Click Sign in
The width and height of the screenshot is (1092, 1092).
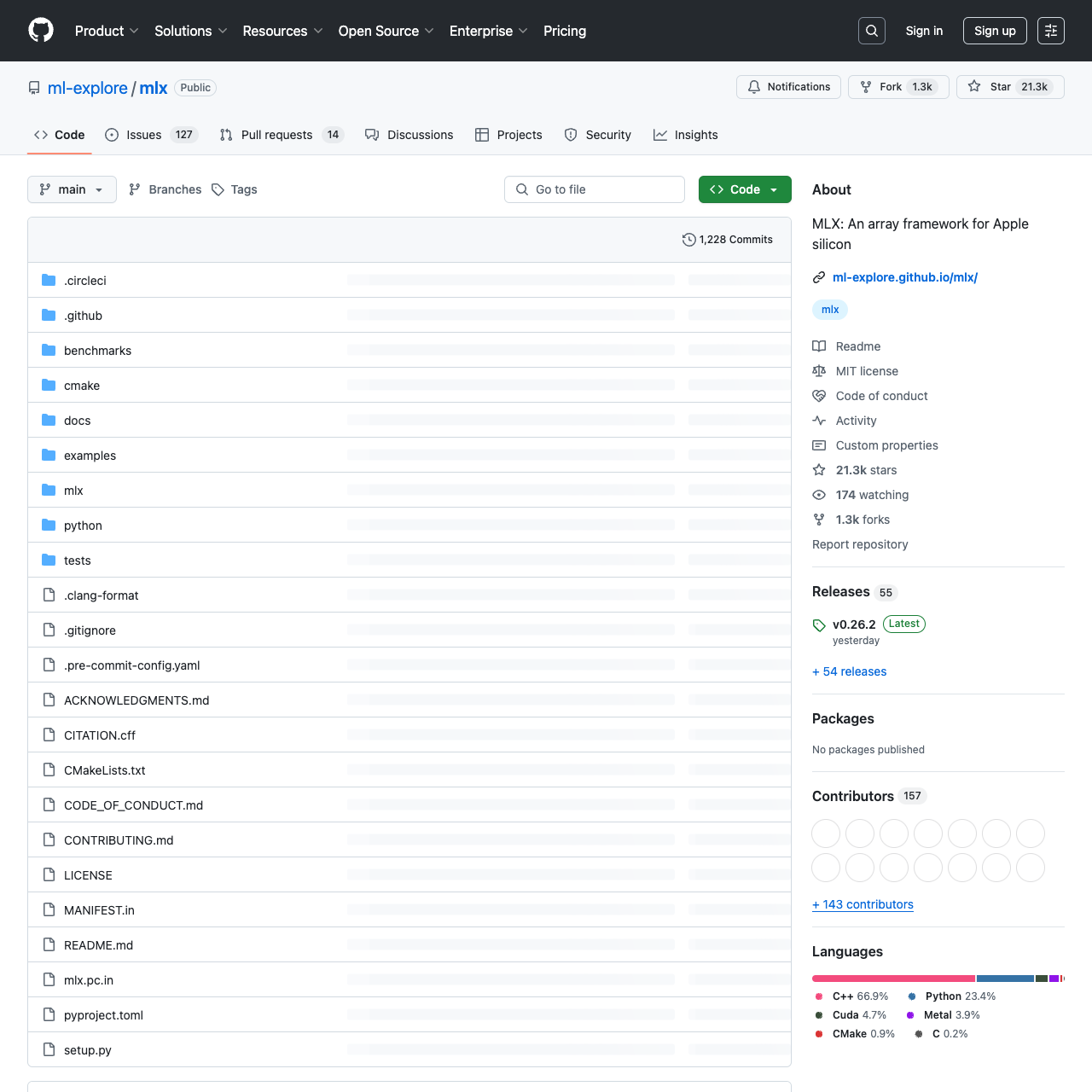[924, 31]
